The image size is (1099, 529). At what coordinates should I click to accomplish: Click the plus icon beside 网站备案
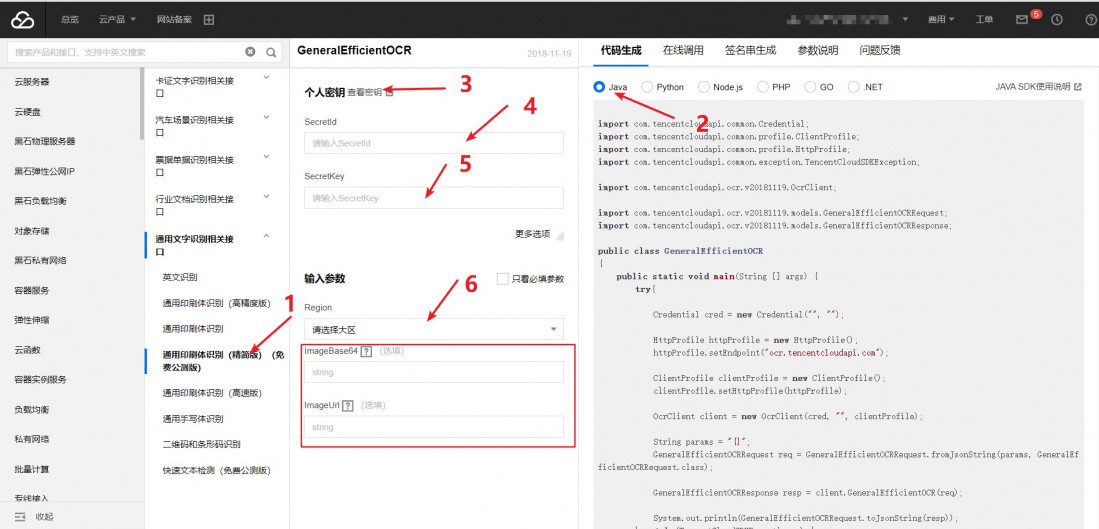208,19
